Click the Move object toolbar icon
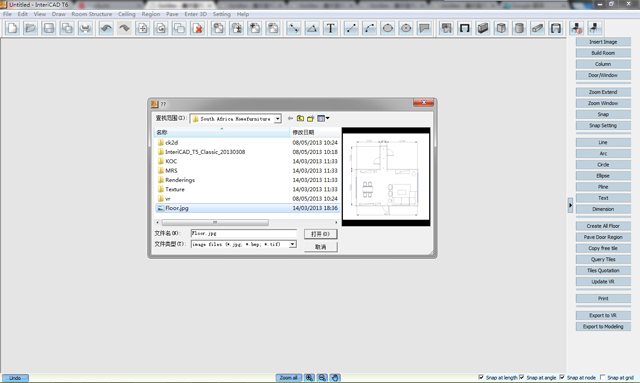Screen dimensions: 640x383 143,28
